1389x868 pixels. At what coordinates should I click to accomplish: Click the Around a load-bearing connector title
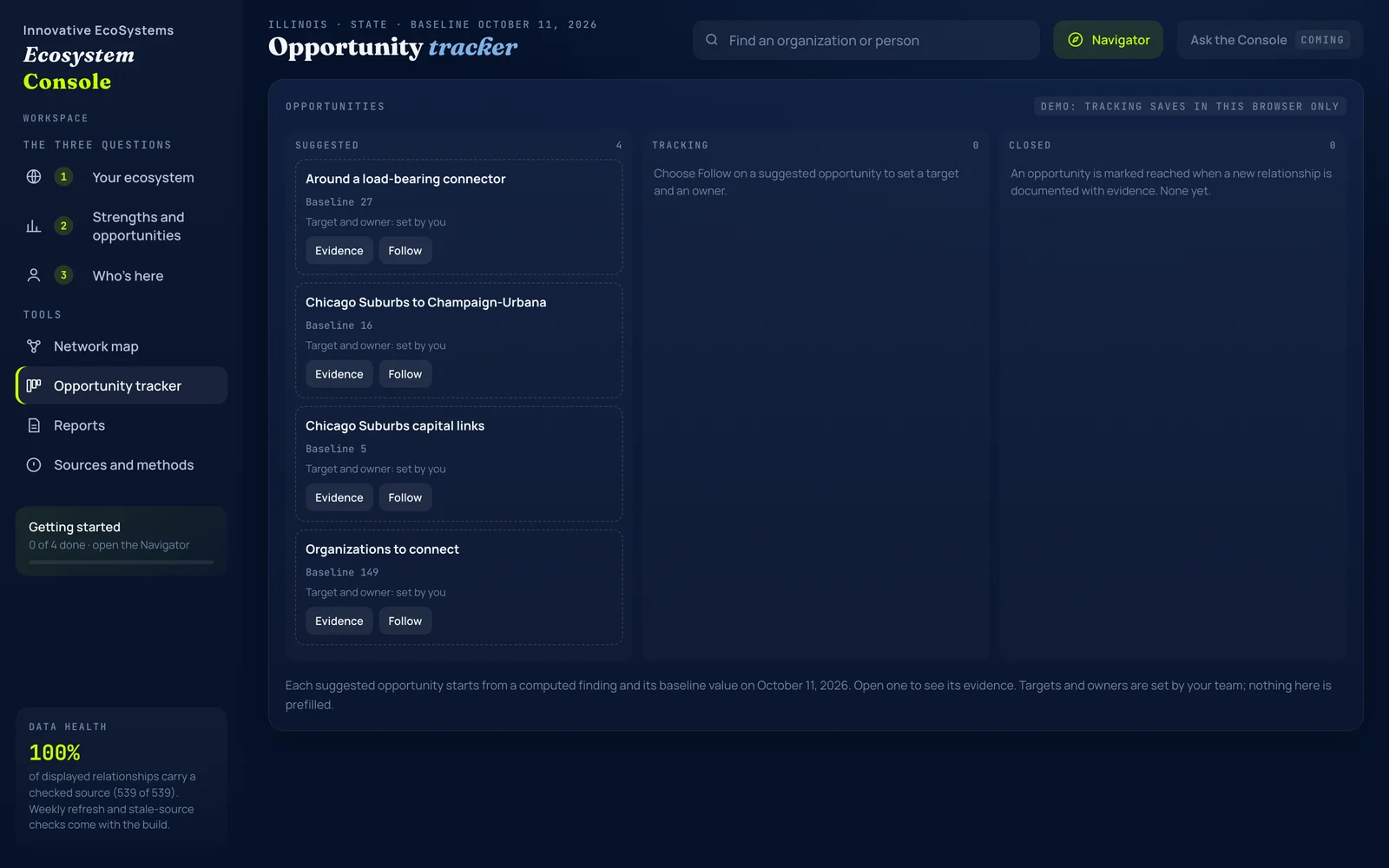tap(405, 179)
